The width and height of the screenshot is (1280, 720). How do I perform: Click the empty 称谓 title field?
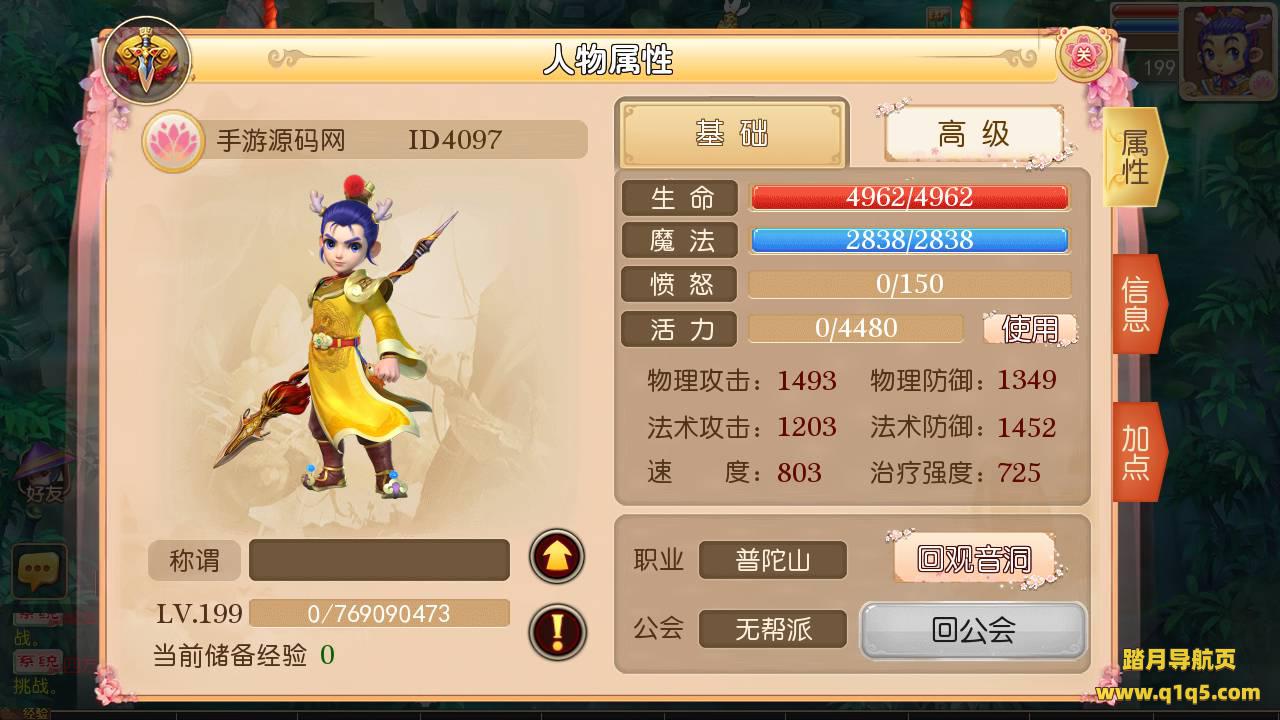[379, 560]
